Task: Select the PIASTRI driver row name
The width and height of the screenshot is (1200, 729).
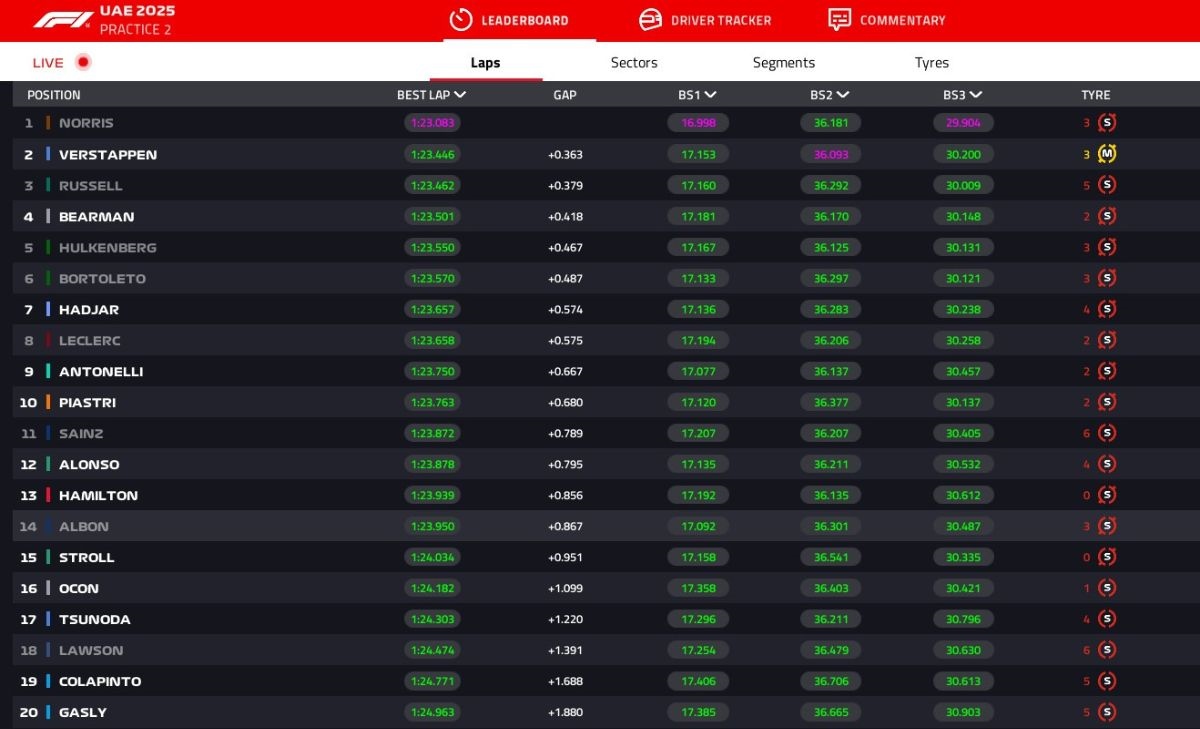Action: pos(87,402)
